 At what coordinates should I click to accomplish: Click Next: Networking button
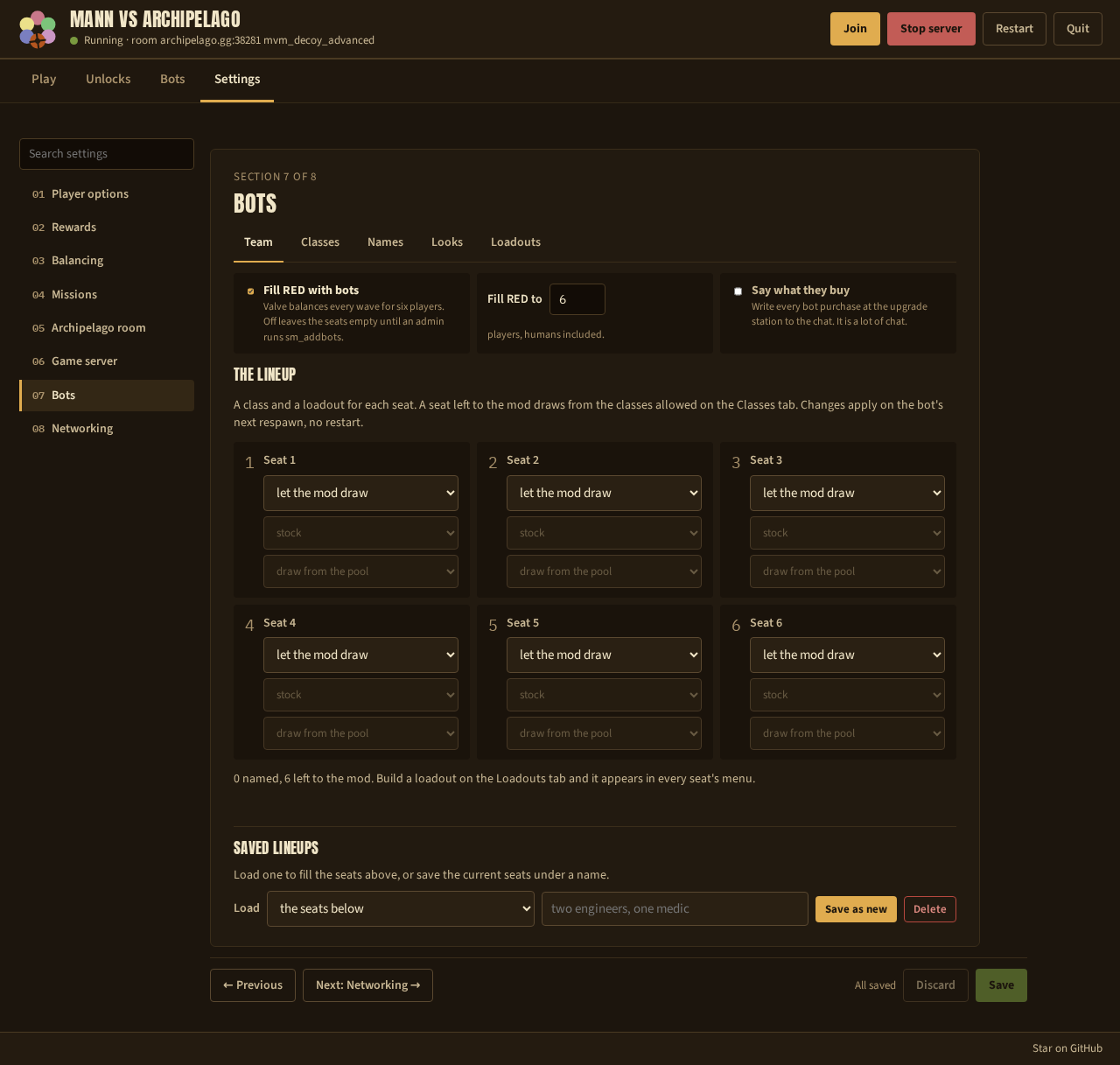[x=367, y=985]
